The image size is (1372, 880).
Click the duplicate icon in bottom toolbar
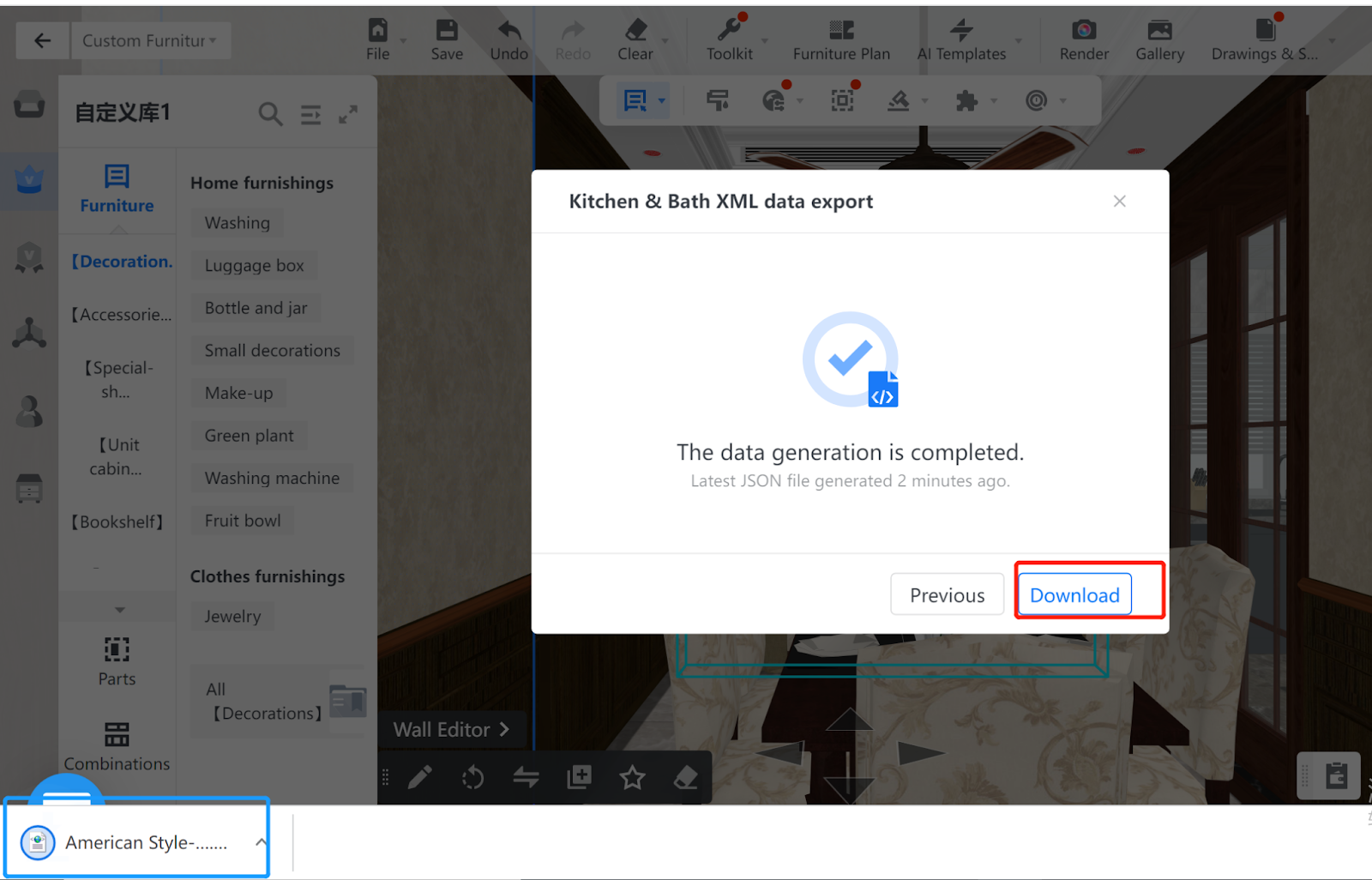[x=580, y=778]
